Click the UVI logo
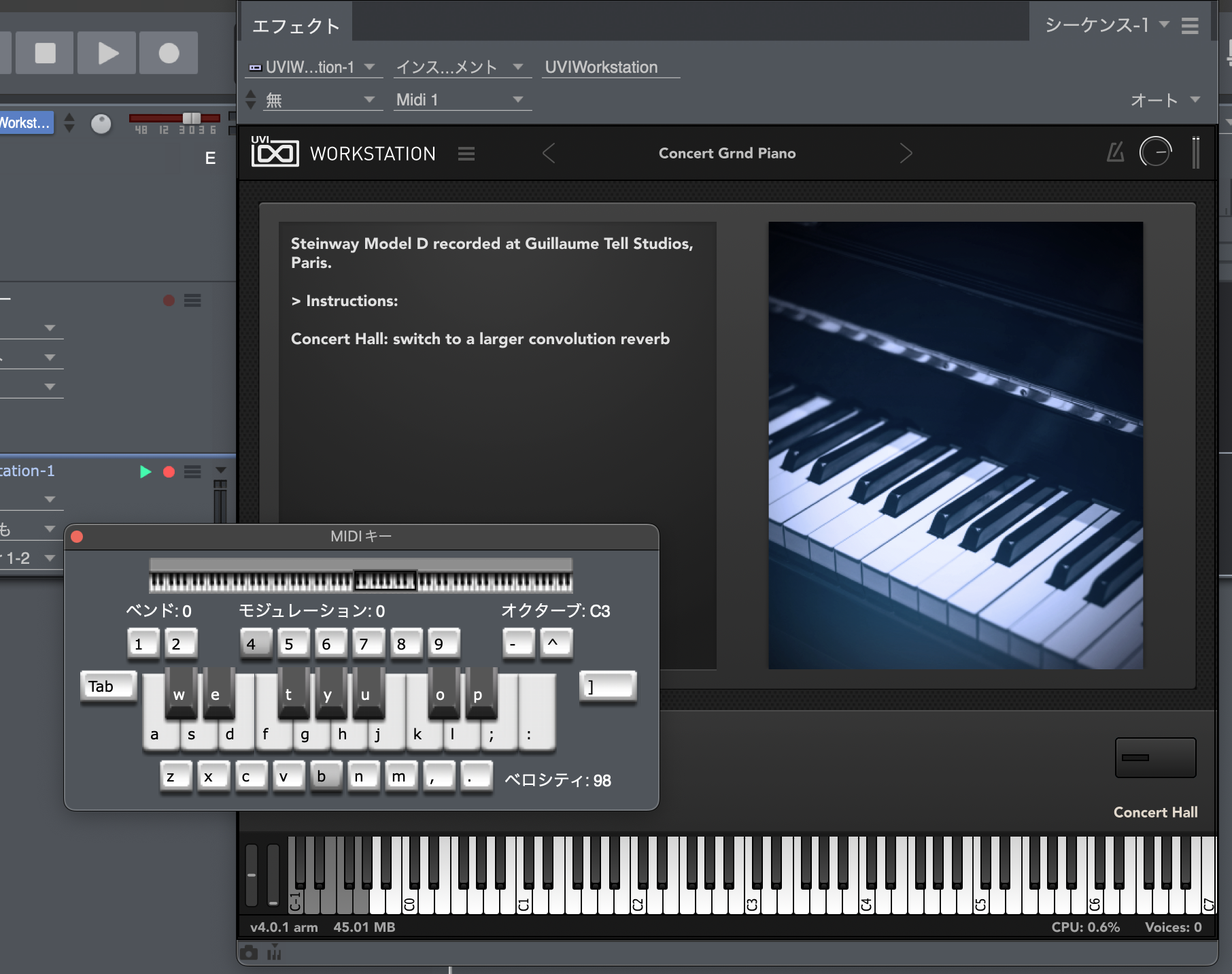 (x=275, y=151)
